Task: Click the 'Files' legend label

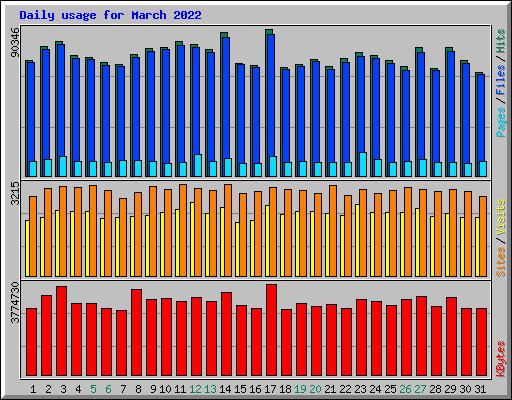Action: (x=501, y=80)
